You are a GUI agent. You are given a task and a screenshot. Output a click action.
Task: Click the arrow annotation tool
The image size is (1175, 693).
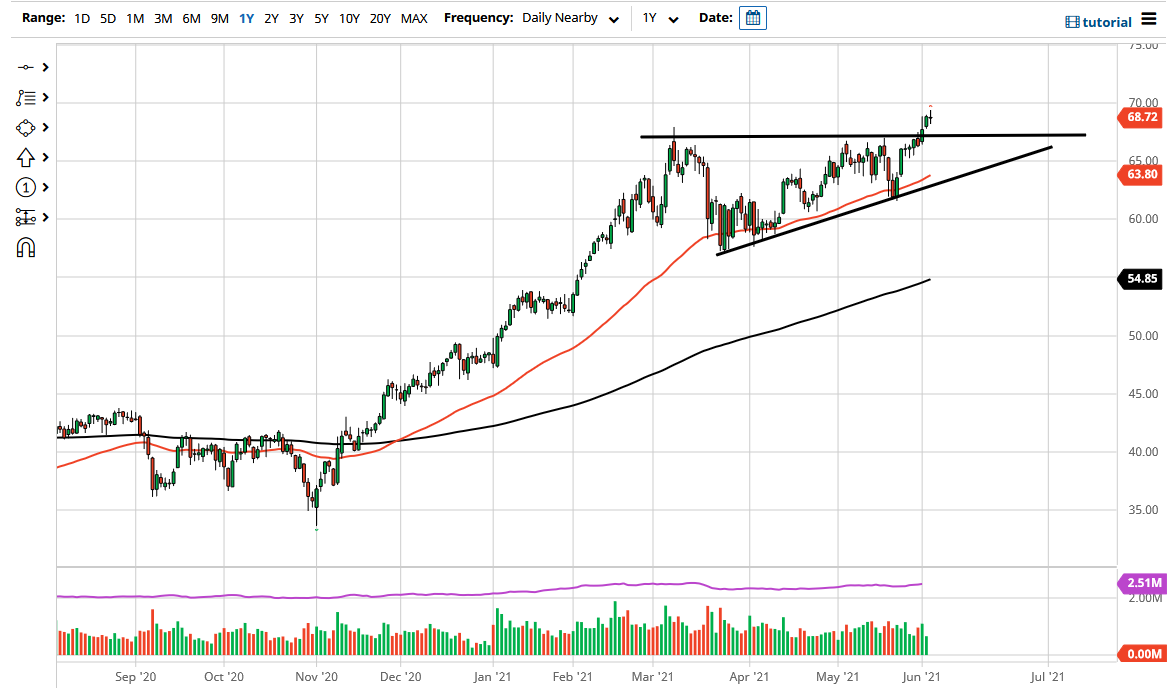click(25, 157)
